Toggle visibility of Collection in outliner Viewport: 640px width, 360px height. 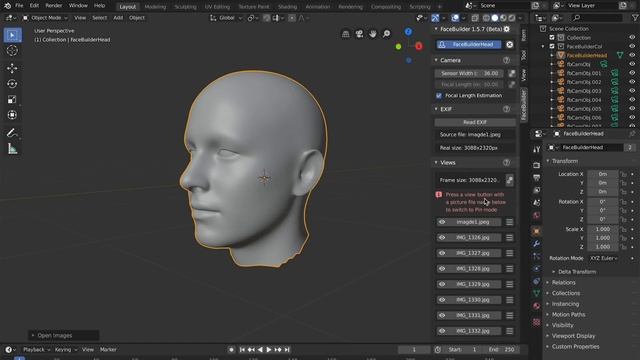(x=632, y=38)
